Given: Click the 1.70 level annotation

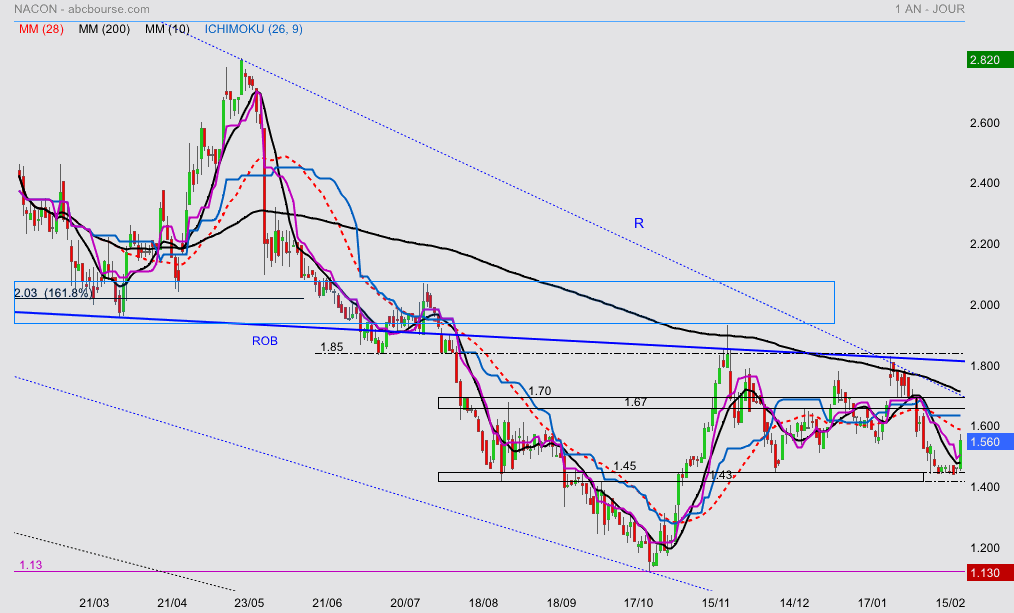Looking at the screenshot, I should [539, 391].
